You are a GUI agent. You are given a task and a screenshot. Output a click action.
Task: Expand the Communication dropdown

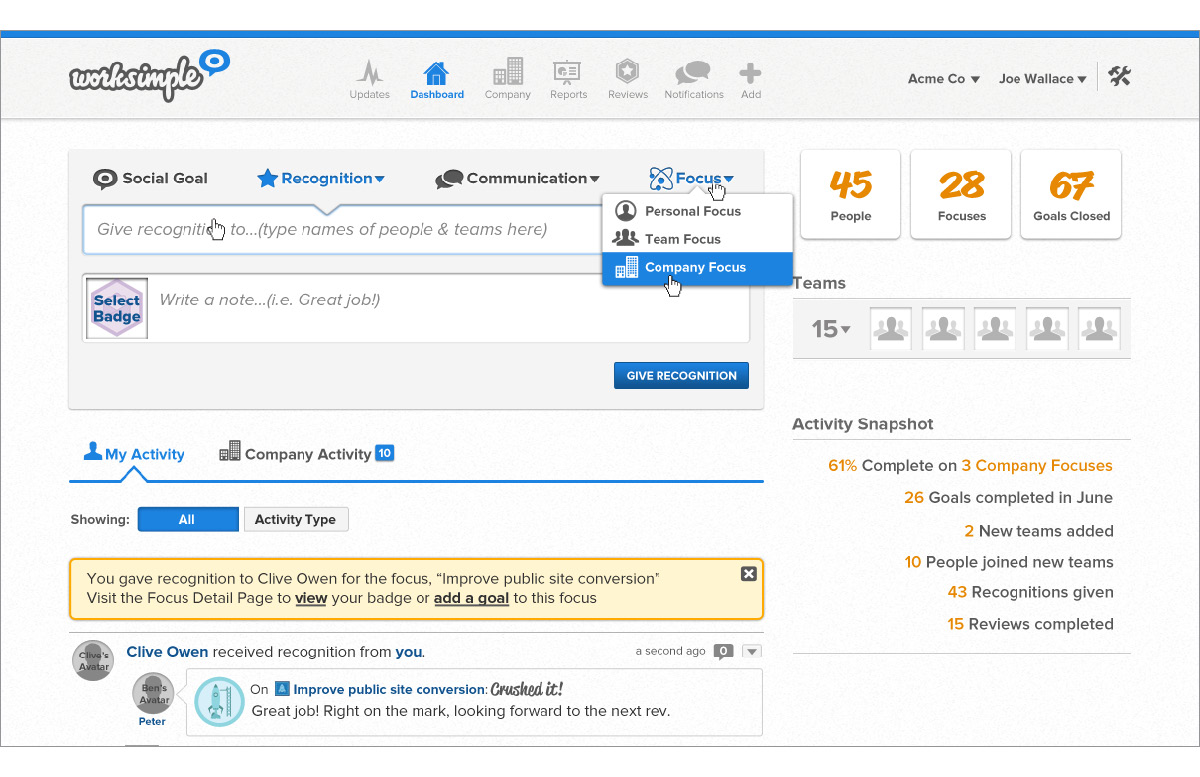pyautogui.click(x=518, y=179)
